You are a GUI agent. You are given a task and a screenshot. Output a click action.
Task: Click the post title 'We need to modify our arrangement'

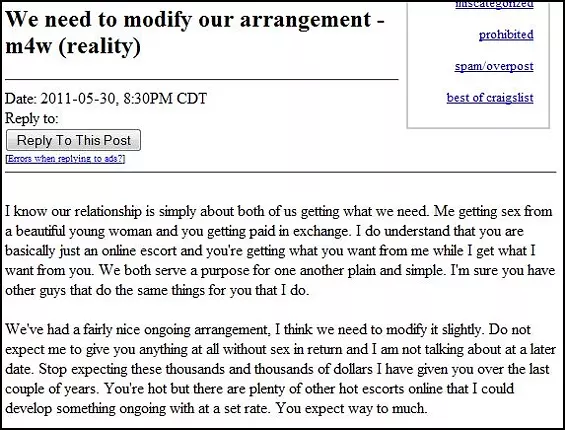(188, 19)
